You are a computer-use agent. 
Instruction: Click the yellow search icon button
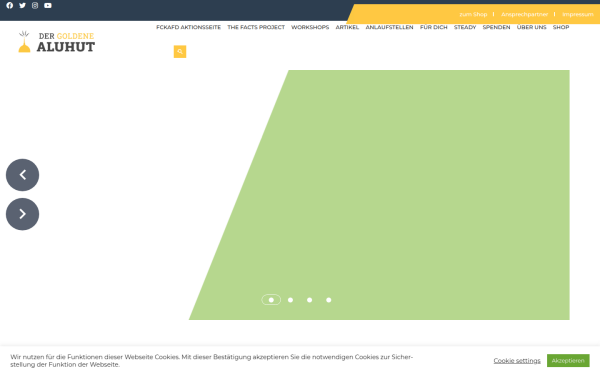point(180,52)
